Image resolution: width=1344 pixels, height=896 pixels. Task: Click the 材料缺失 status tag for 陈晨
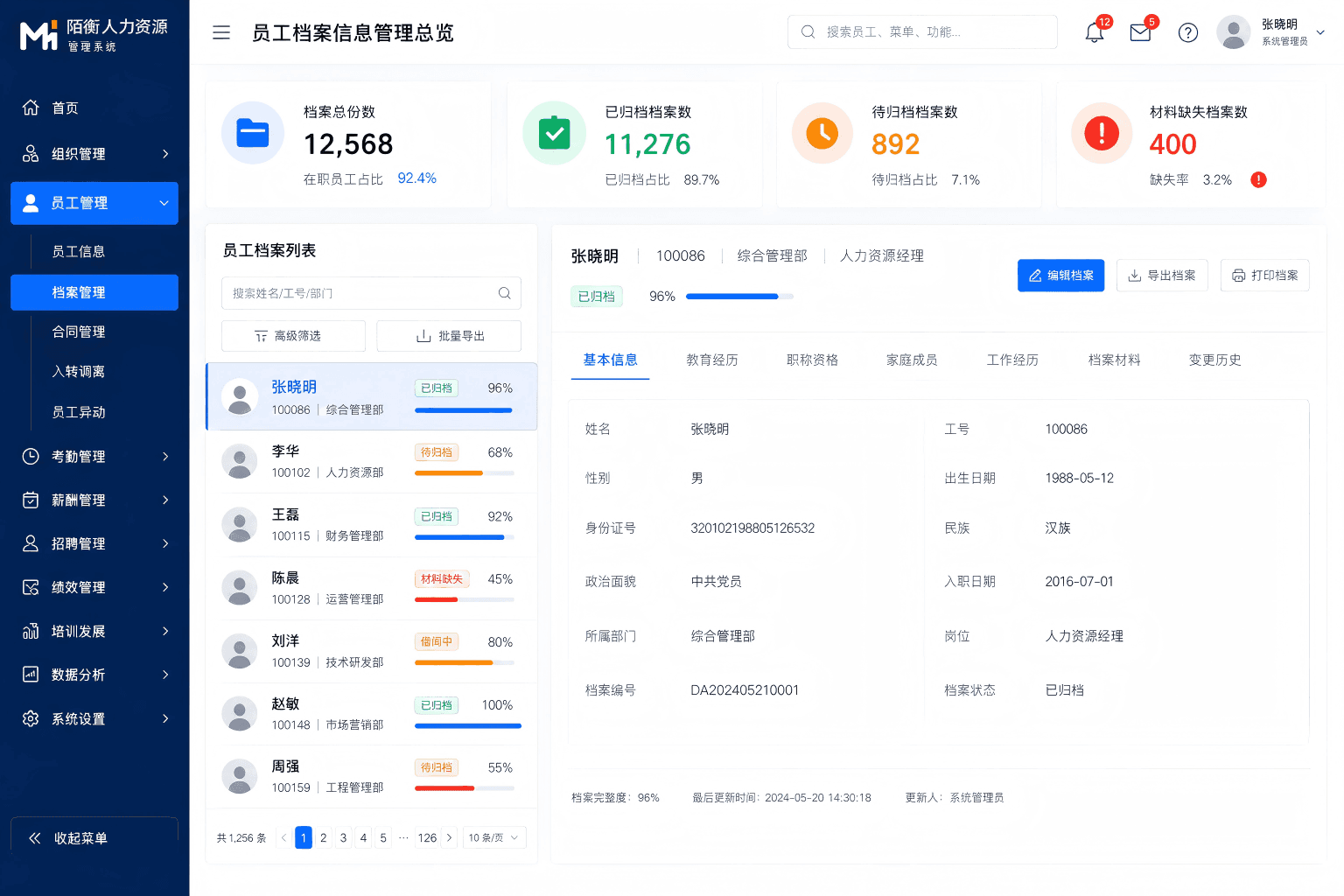point(442,579)
